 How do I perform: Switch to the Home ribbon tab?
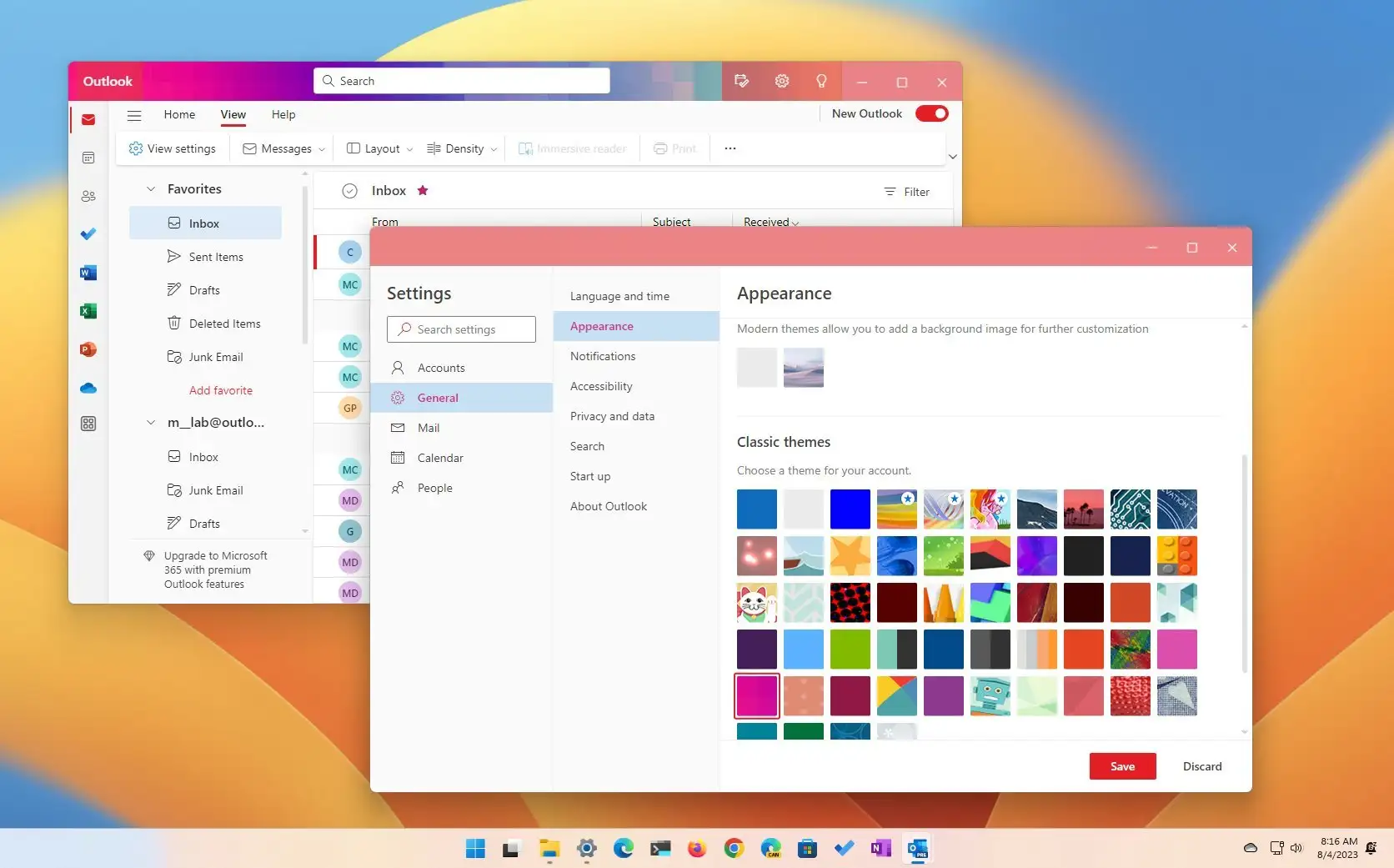click(179, 114)
